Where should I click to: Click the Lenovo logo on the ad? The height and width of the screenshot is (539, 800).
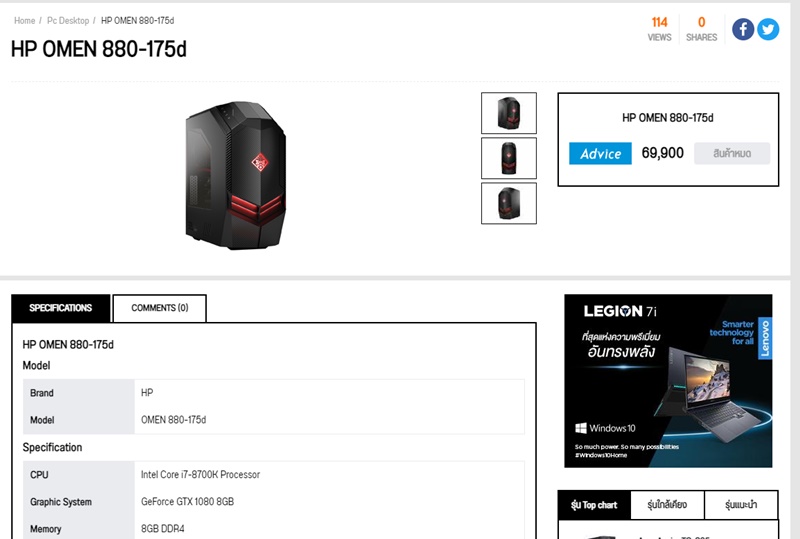click(x=765, y=338)
